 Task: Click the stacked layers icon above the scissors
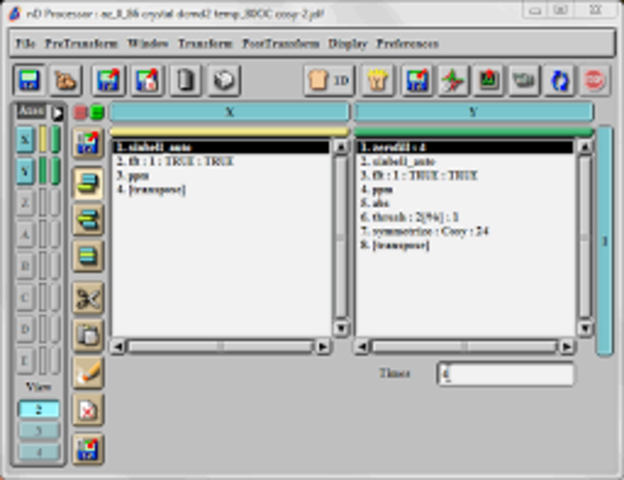pos(88,256)
